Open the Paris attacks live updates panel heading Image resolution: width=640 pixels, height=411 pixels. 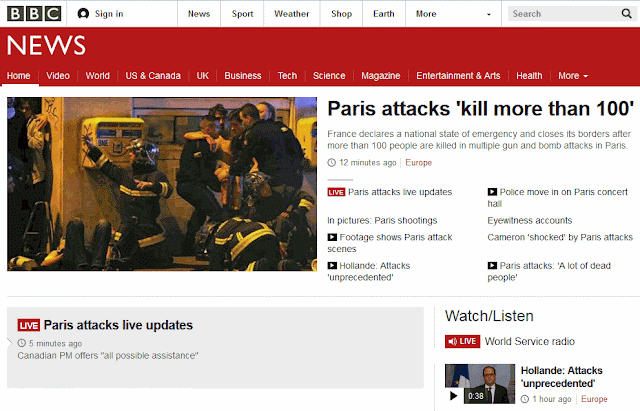click(118, 325)
